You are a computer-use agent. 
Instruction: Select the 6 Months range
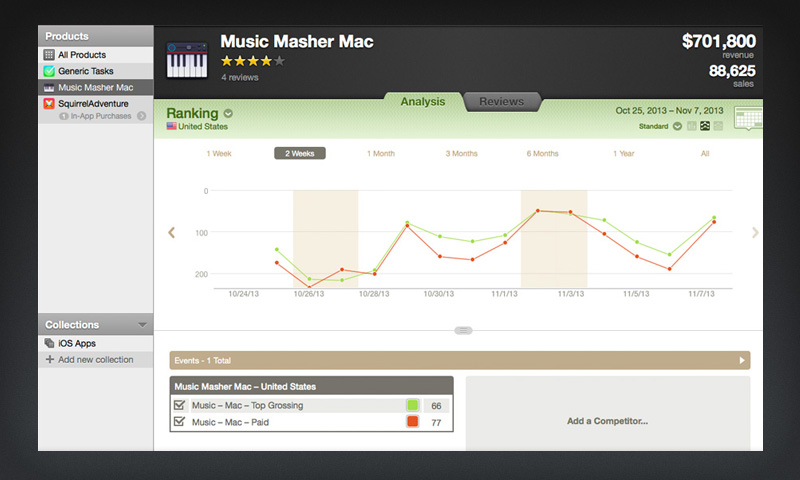pos(542,154)
